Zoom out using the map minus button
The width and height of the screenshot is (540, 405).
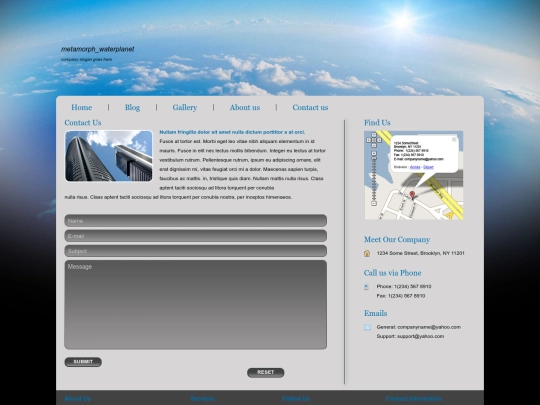(374, 204)
